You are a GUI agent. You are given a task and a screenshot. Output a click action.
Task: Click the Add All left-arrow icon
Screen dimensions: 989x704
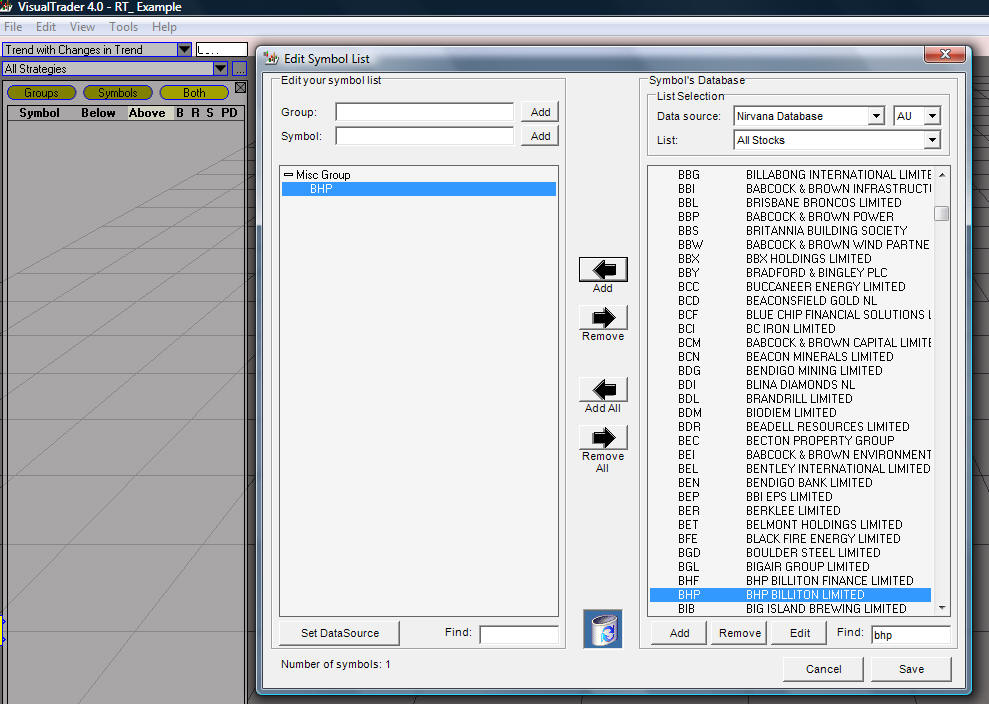[603, 389]
